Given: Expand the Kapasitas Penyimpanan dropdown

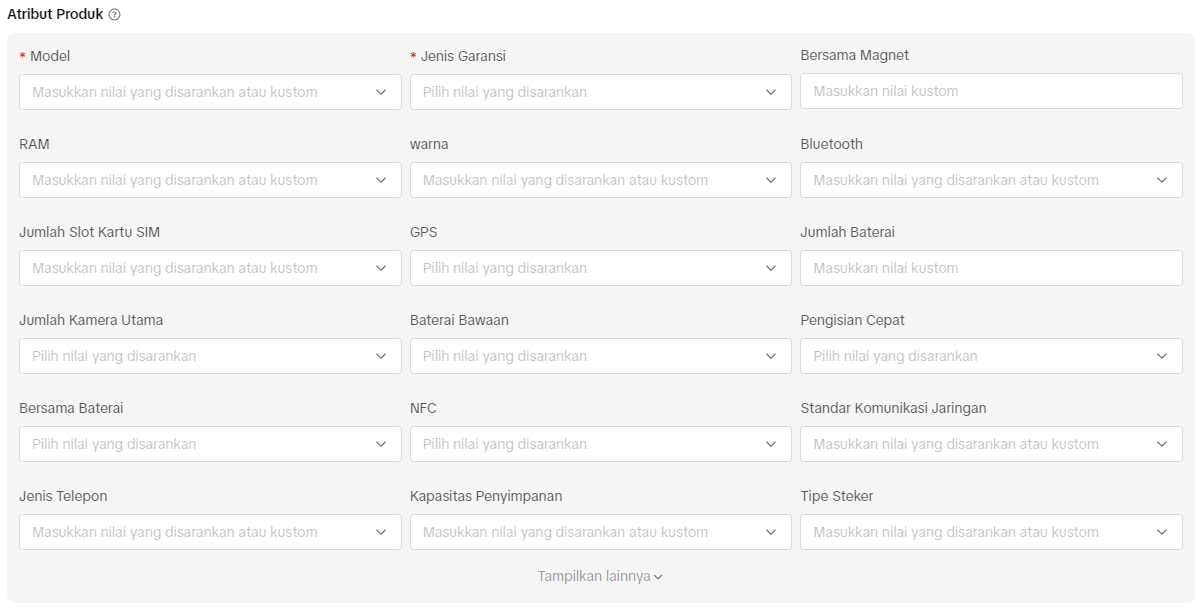Looking at the screenshot, I should coord(600,532).
